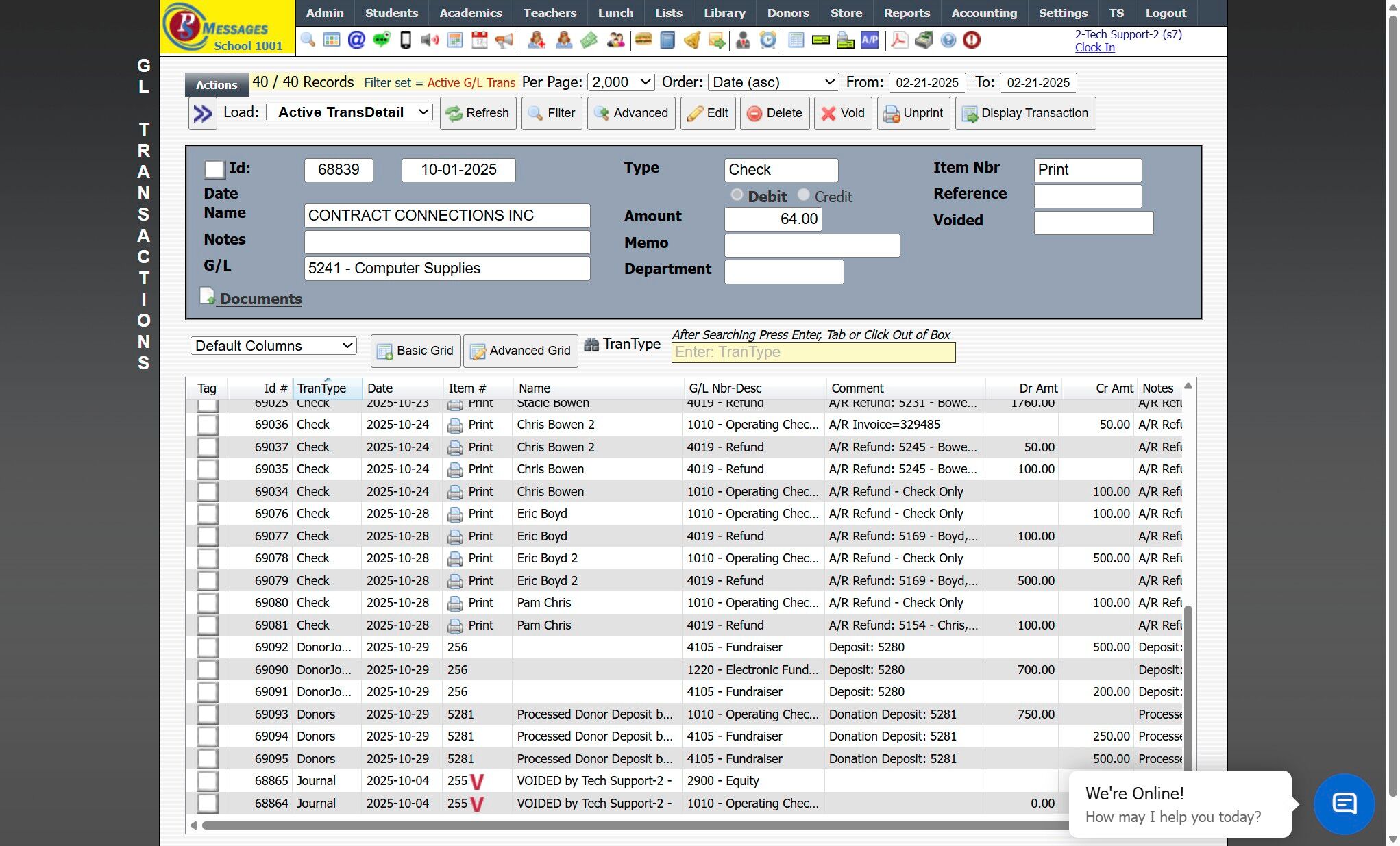Select the Debit radio button
Viewport: 1400px width, 846px height.
click(737, 195)
